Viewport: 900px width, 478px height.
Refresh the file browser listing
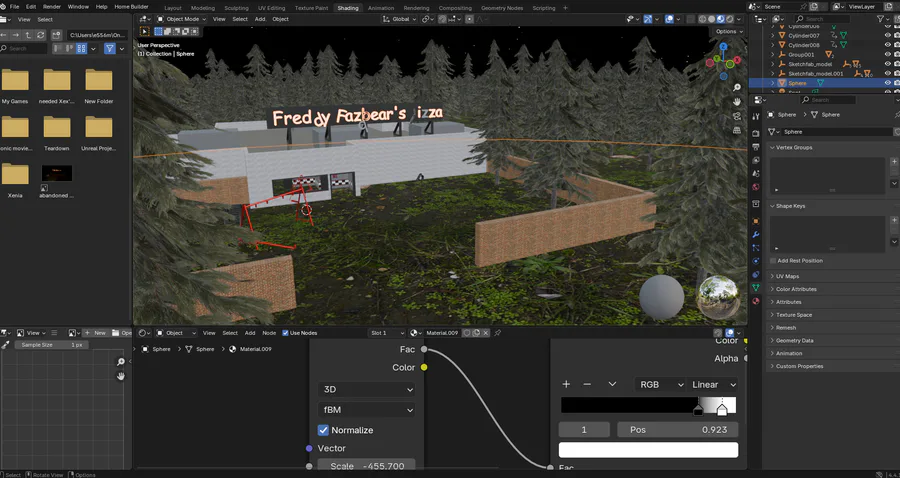point(41,35)
